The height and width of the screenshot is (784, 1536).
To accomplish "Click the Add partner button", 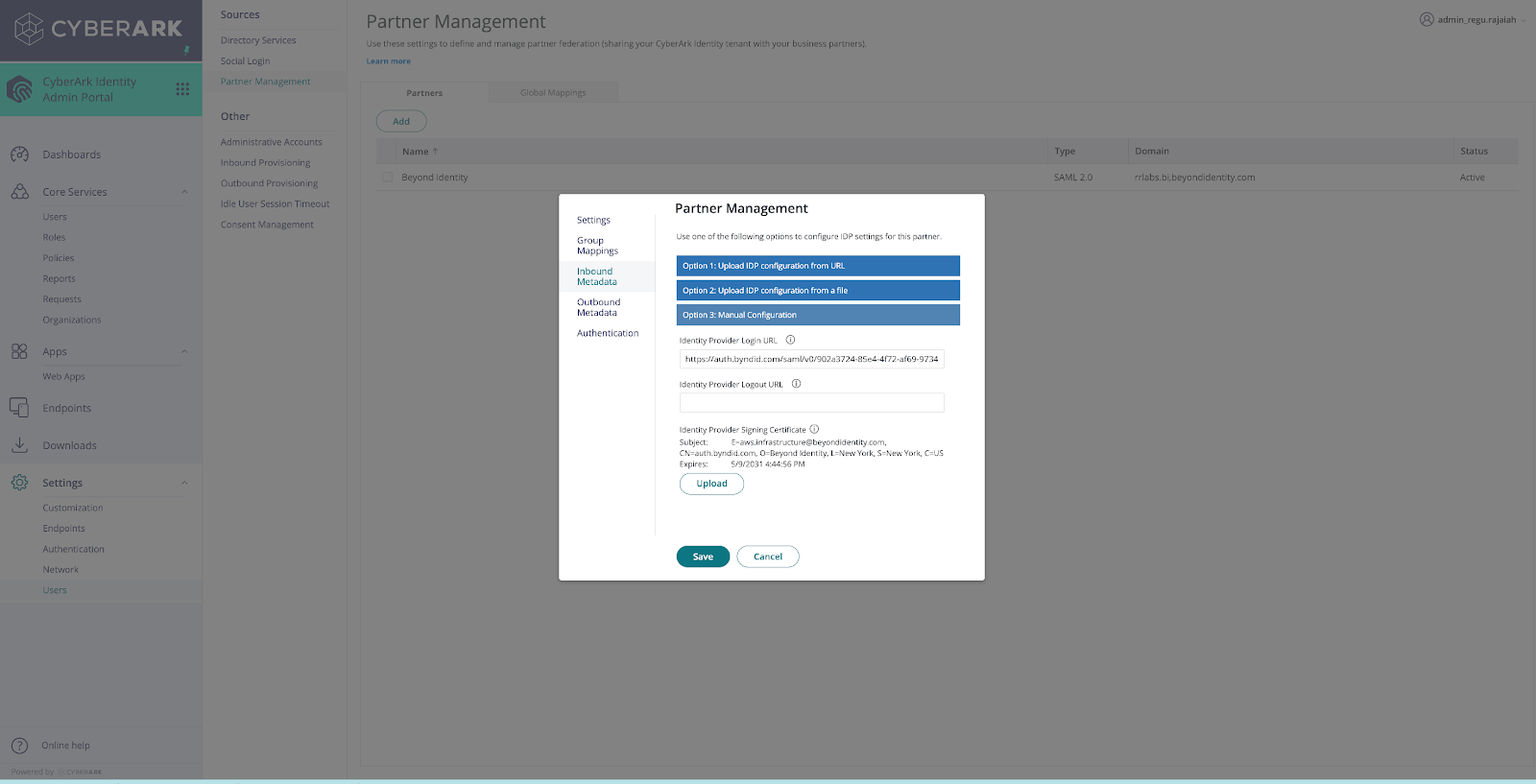I will [401, 121].
